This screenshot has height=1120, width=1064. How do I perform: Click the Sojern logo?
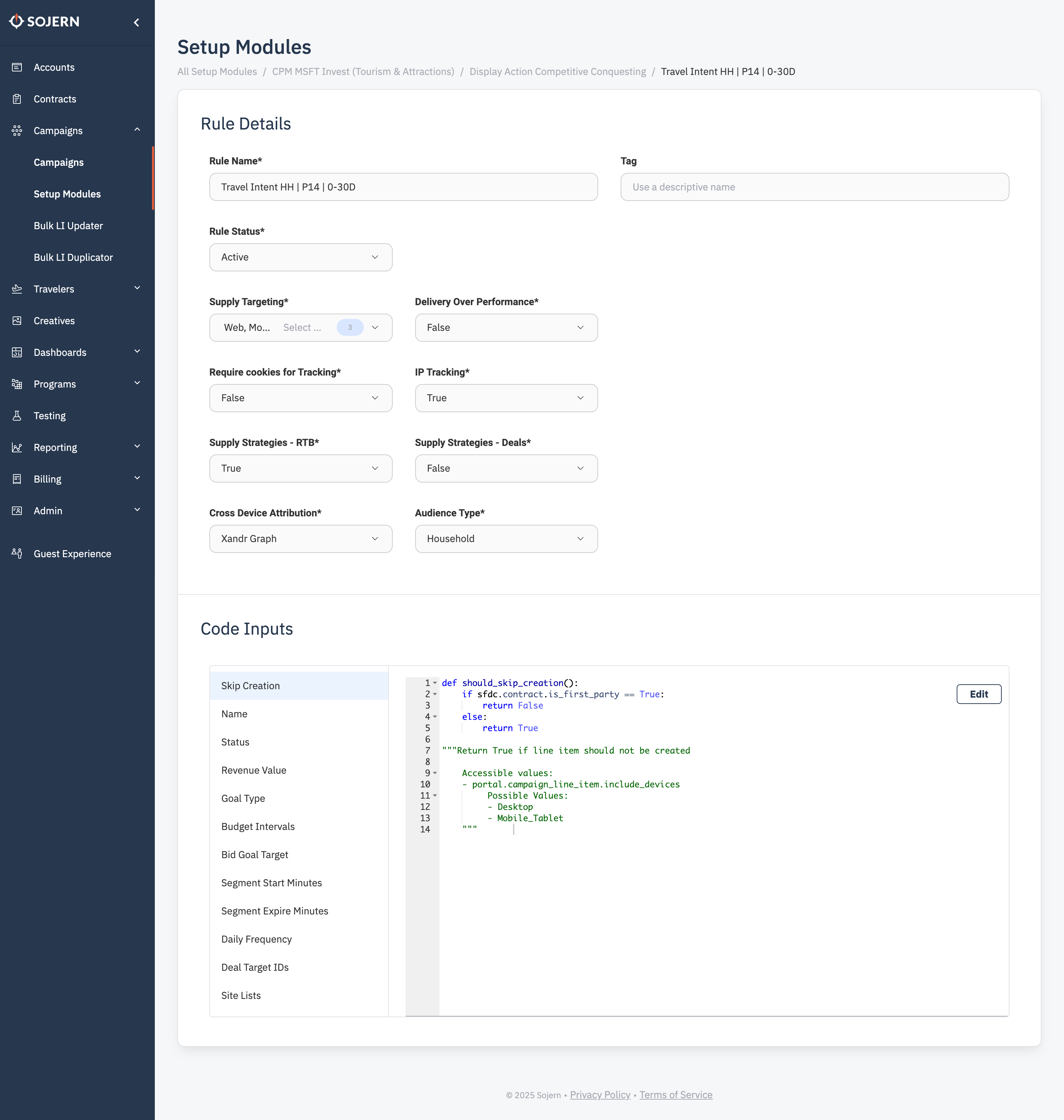(44, 21)
